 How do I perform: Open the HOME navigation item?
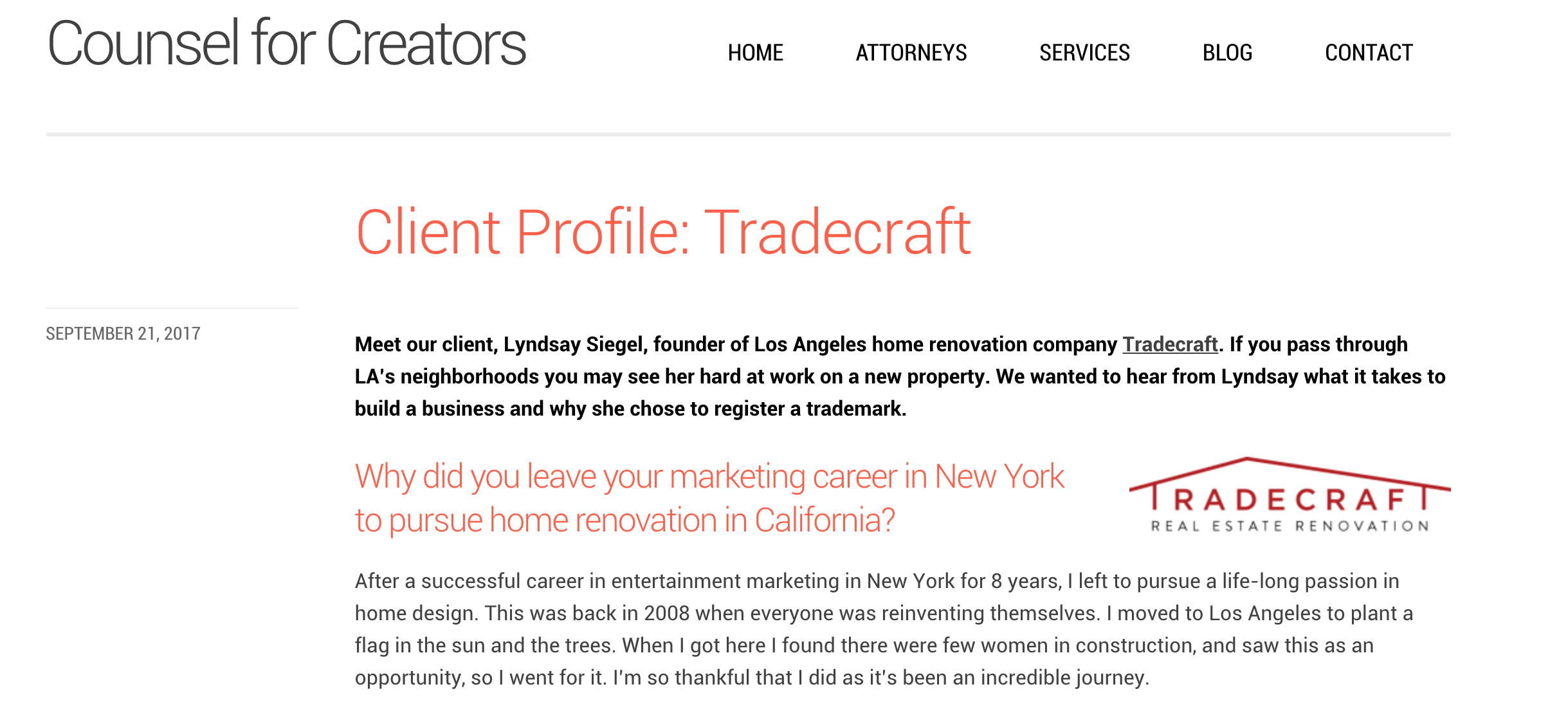755,53
